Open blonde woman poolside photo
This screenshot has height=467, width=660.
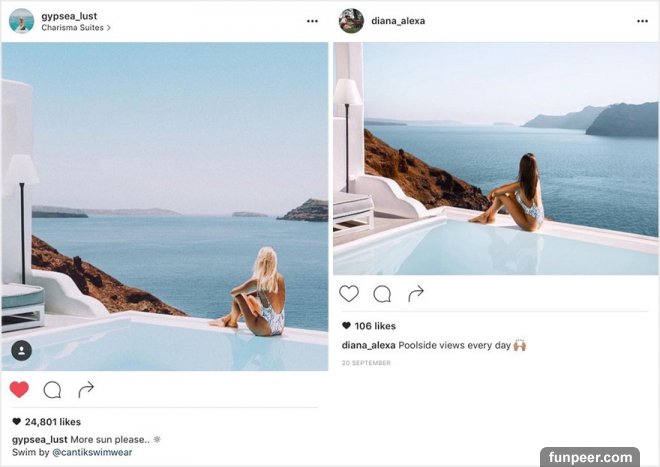click(165, 206)
